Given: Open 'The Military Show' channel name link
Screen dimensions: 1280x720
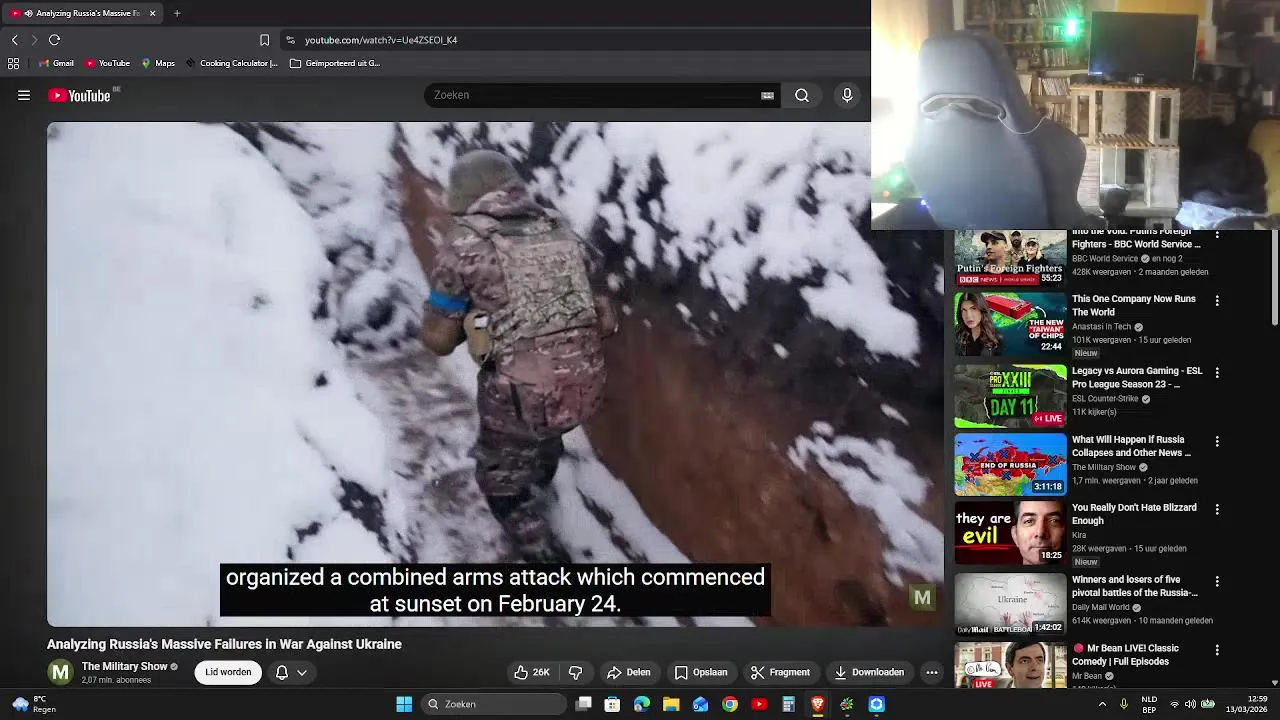Looking at the screenshot, I should click(124, 666).
